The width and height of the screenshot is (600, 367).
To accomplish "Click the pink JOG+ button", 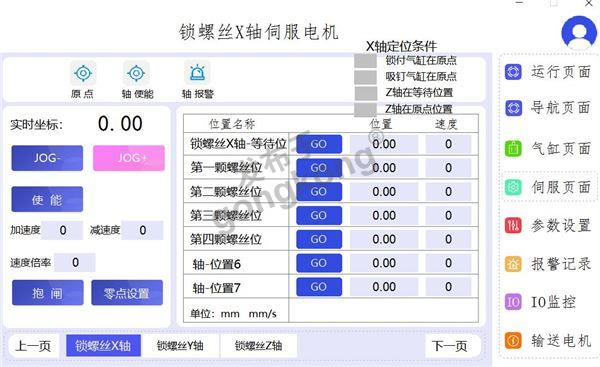I will pos(129,158).
